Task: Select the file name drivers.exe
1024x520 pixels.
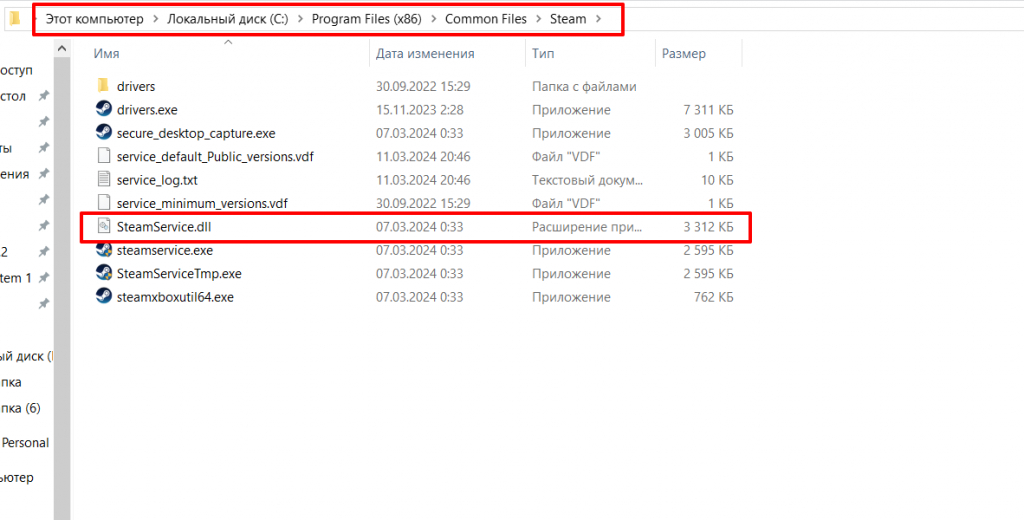Action: (147, 110)
